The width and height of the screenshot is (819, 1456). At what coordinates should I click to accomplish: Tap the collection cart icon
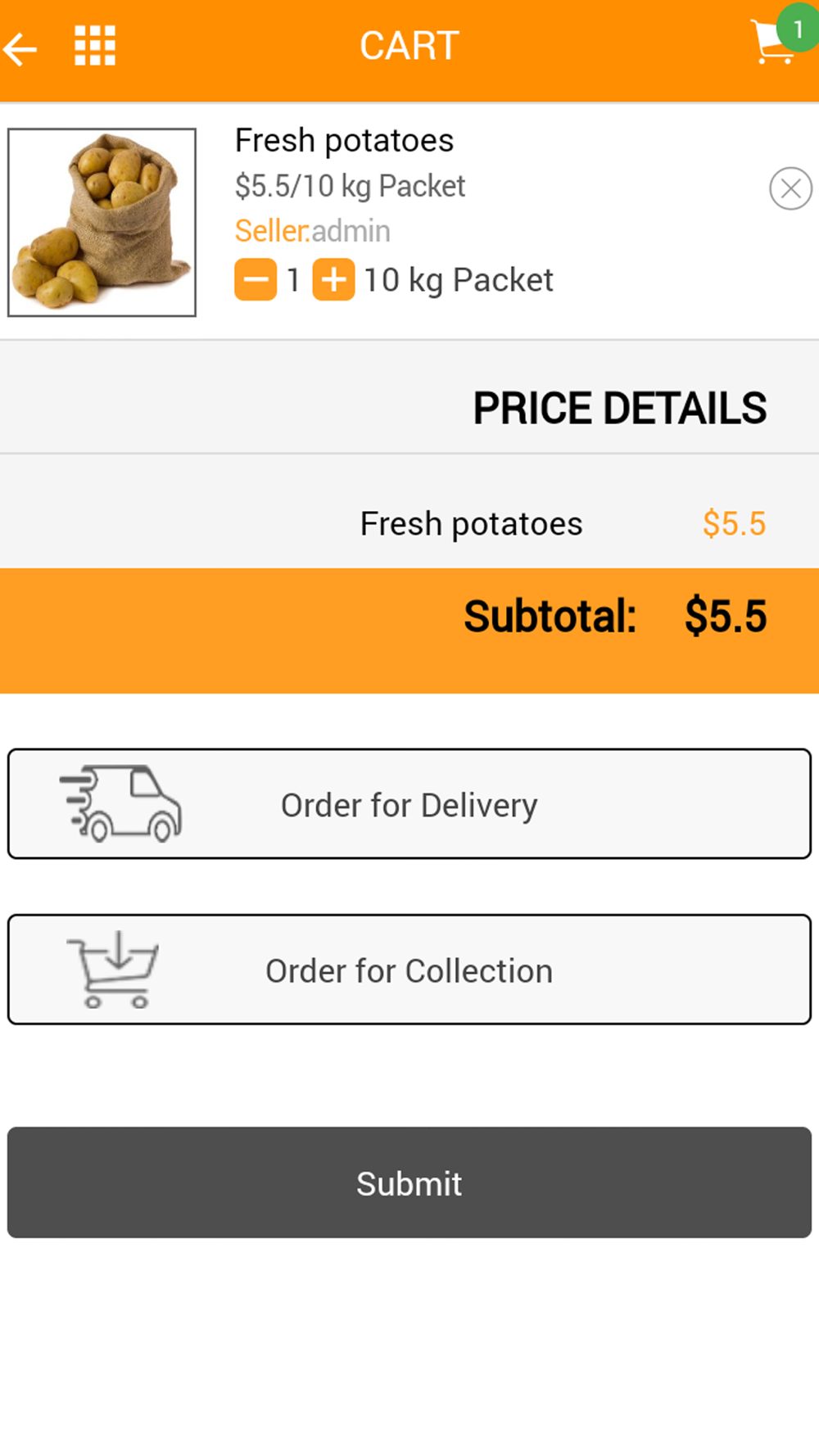coord(115,970)
